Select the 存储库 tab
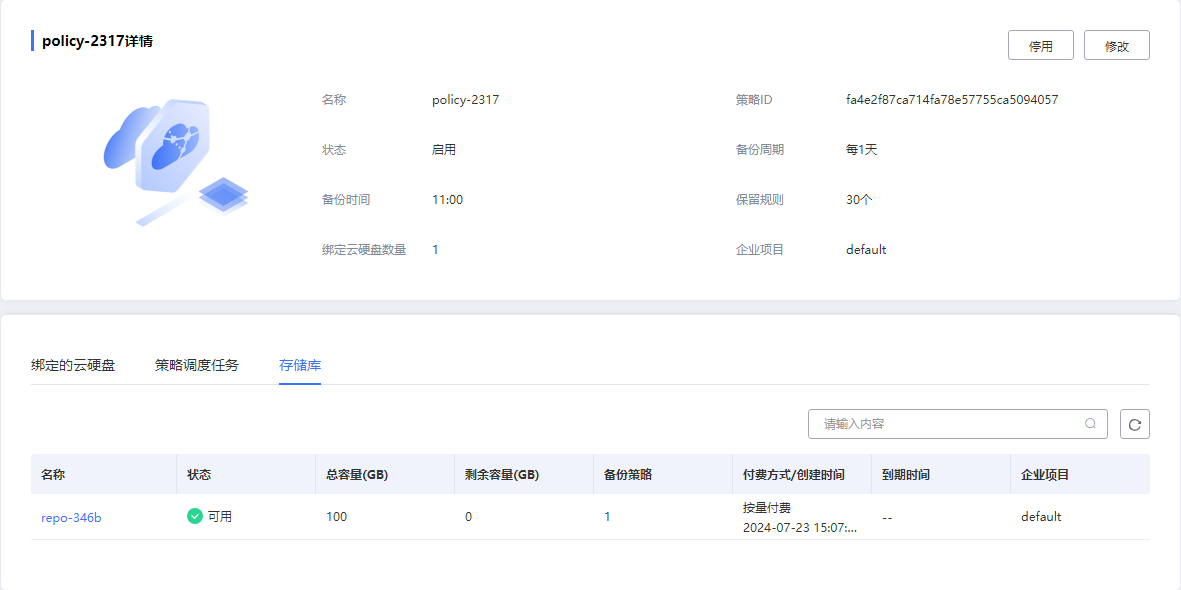This screenshot has height=590, width=1181. pyautogui.click(x=300, y=365)
